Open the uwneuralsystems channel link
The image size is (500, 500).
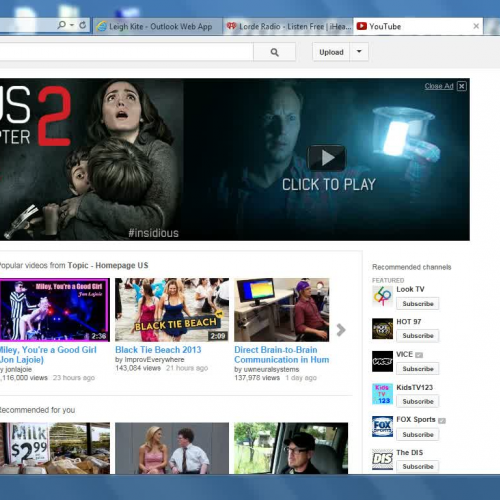tap(271, 369)
